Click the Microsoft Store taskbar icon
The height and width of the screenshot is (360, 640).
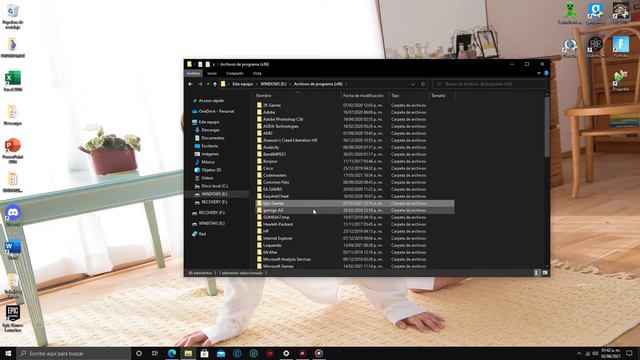204,353
